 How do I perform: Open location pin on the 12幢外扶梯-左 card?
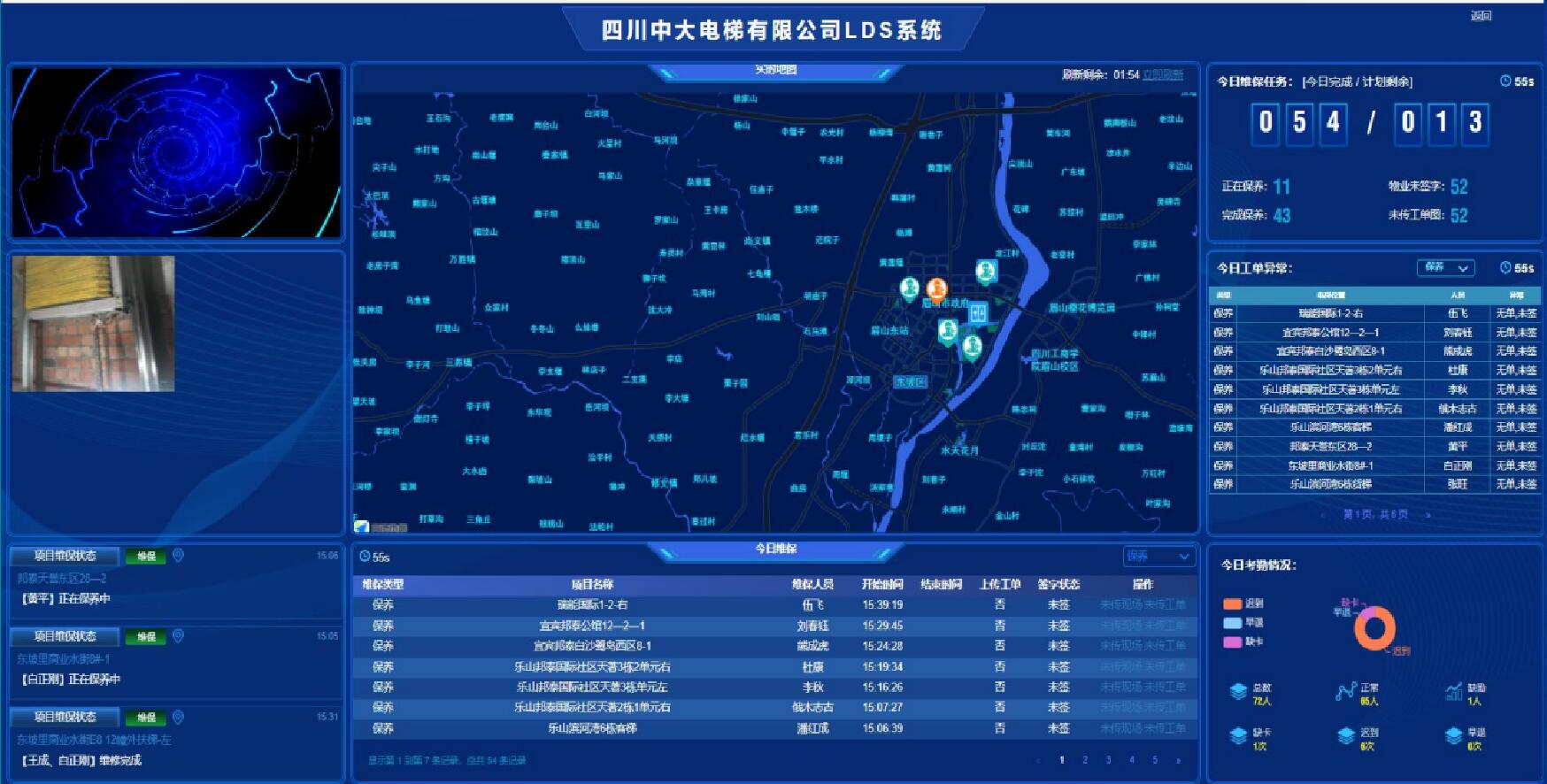tap(178, 716)
